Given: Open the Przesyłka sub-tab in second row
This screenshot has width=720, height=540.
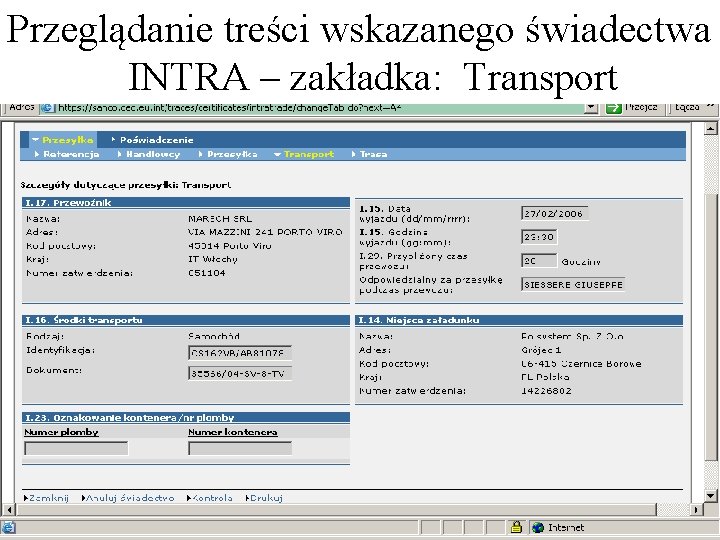Looking at the screenshot, I should coord(232,154).
